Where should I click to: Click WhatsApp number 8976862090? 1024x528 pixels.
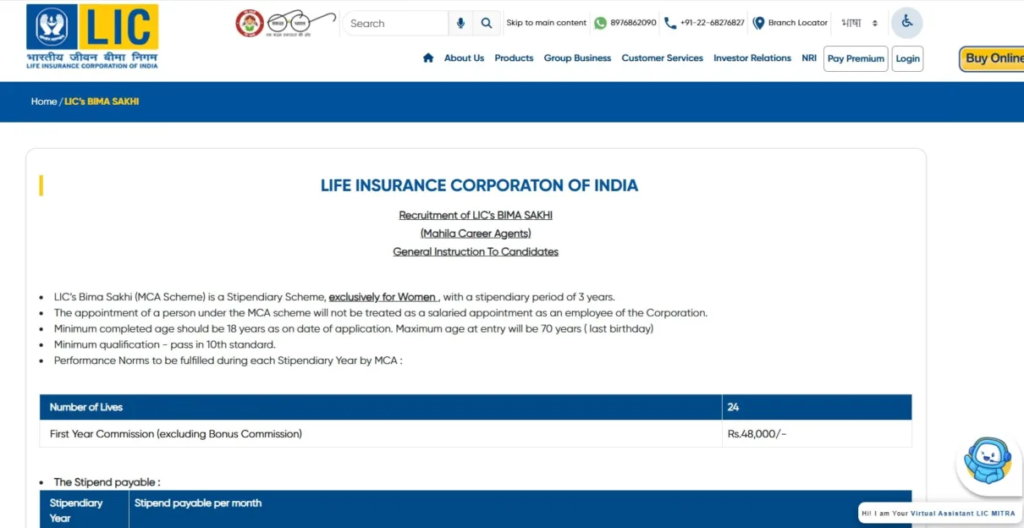[633, 23]
